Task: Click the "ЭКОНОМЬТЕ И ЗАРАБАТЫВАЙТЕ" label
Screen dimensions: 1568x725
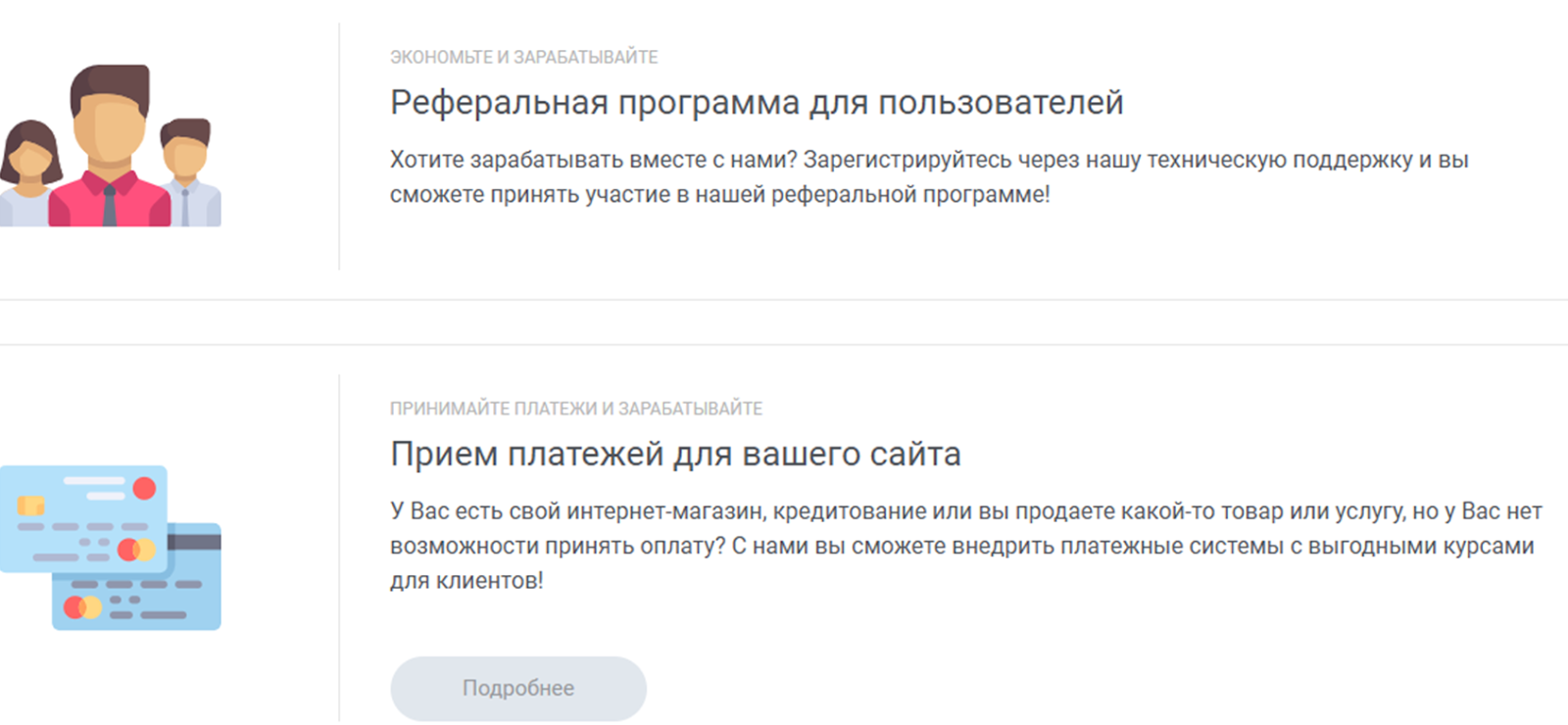Action: 523,58
